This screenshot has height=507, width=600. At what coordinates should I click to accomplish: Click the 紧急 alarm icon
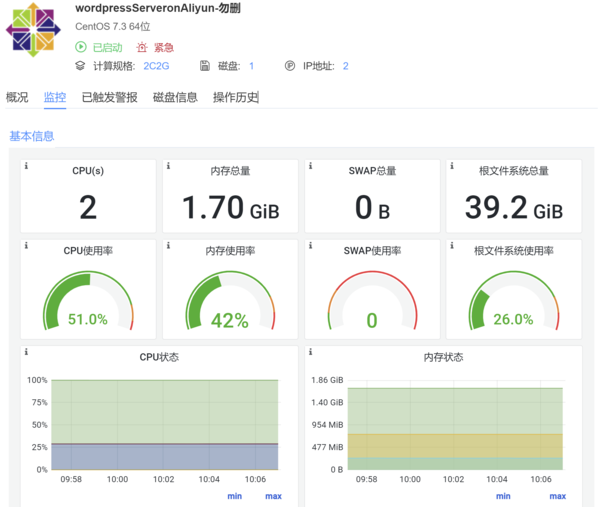point(143,47)
